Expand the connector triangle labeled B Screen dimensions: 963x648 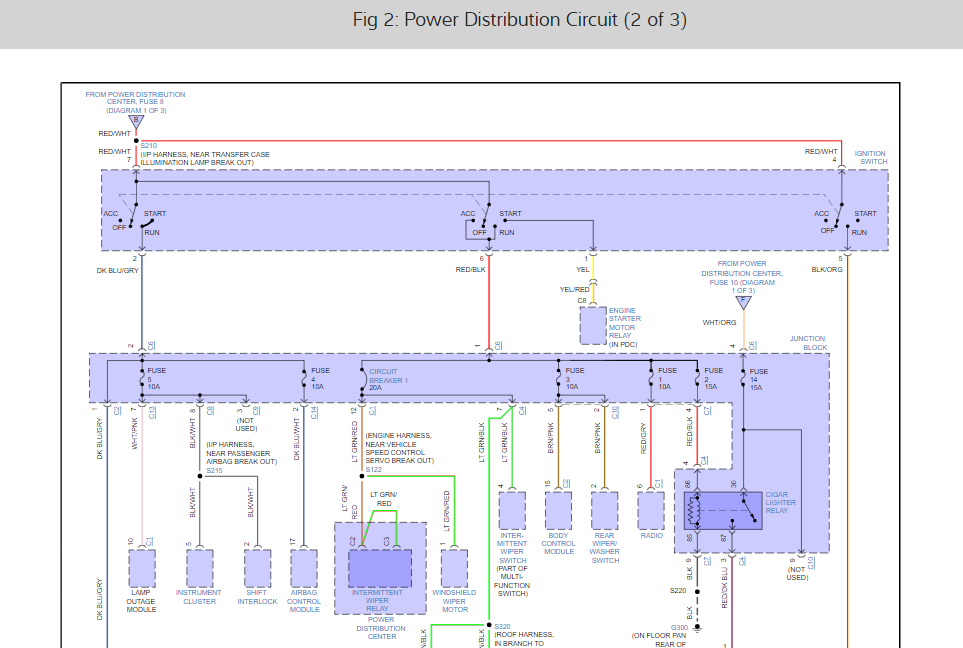tap(137, 120)
